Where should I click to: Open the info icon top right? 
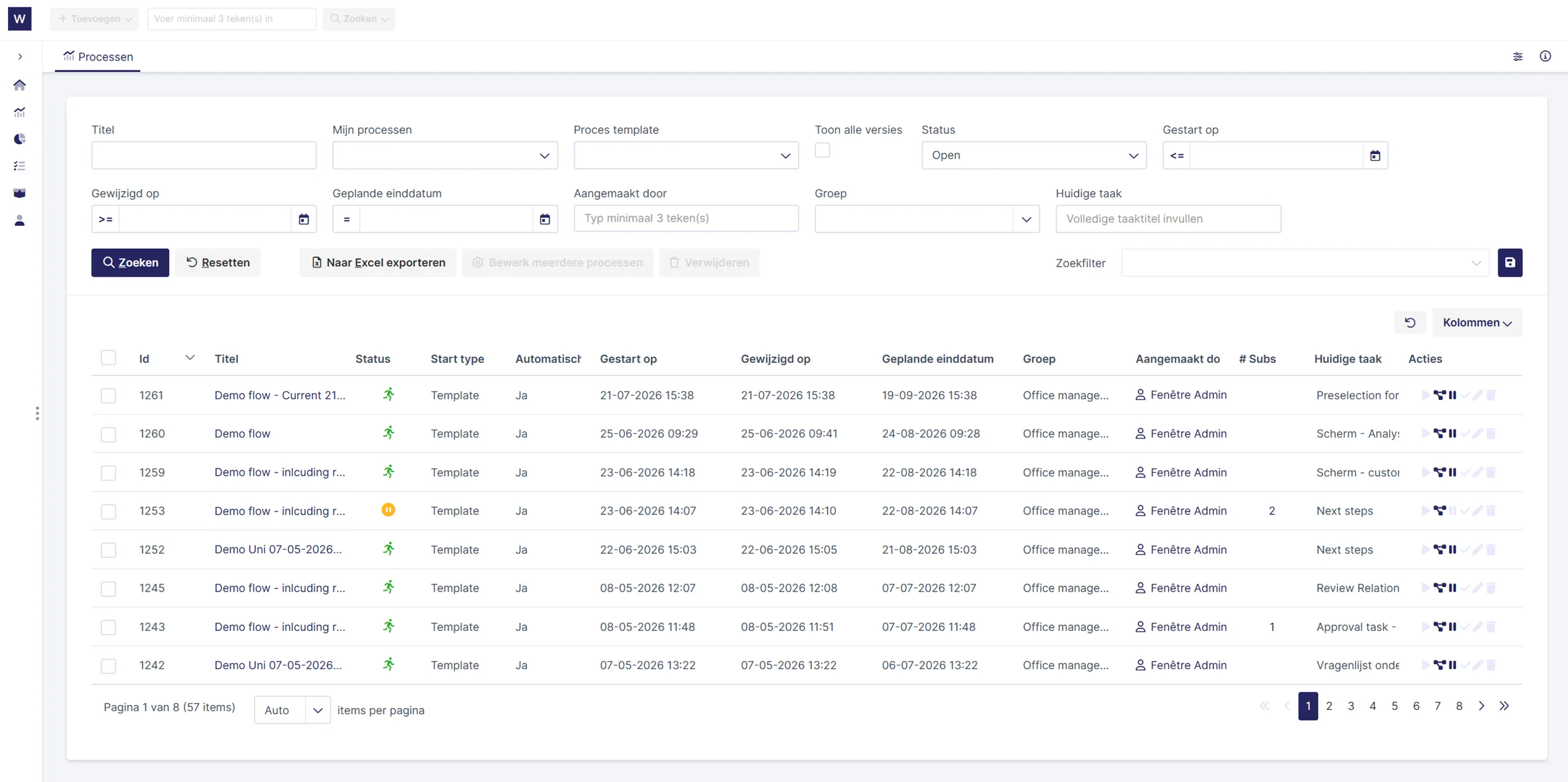click(1545, 57)
